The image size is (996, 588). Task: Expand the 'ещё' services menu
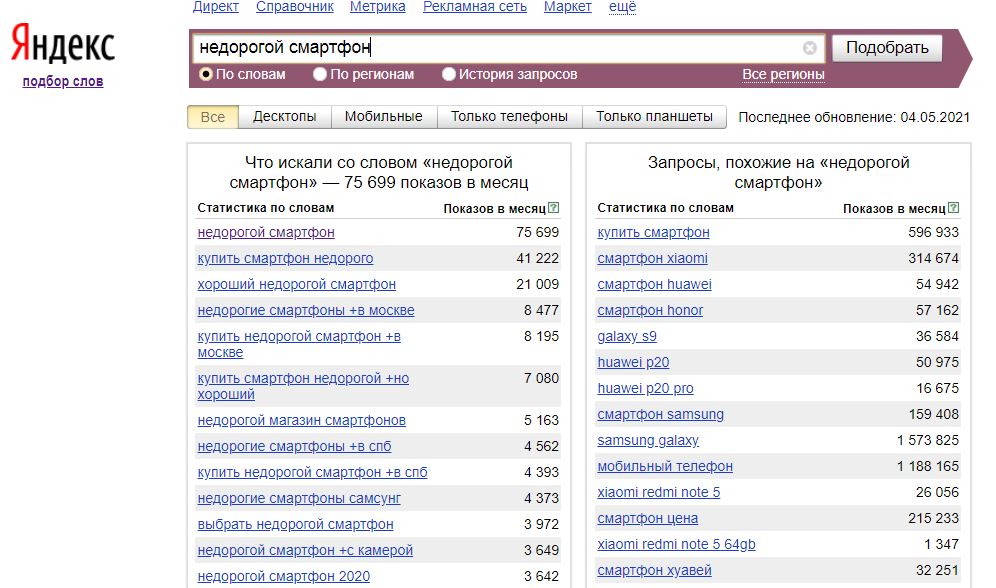pos(622,7)
